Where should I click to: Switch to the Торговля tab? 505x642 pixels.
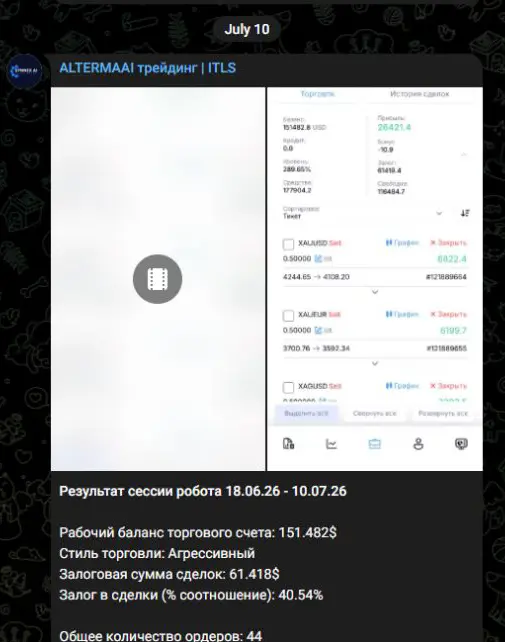click(x=318, y=94)
